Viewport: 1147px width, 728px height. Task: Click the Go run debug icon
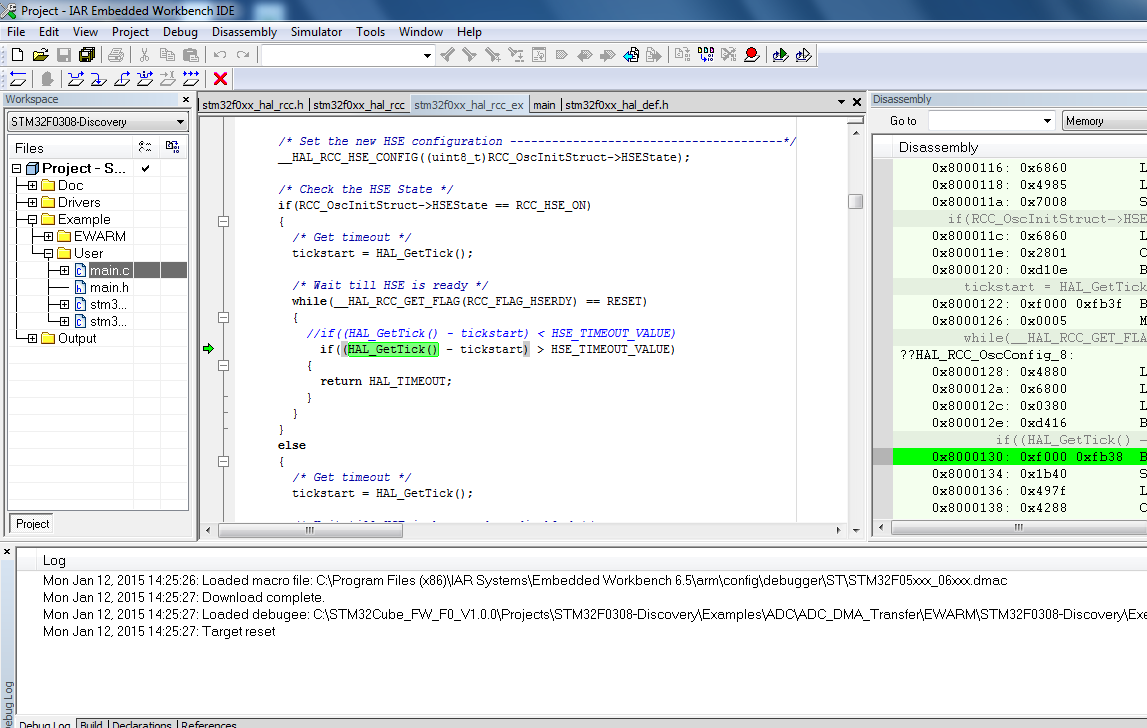(x=191, y=78)
